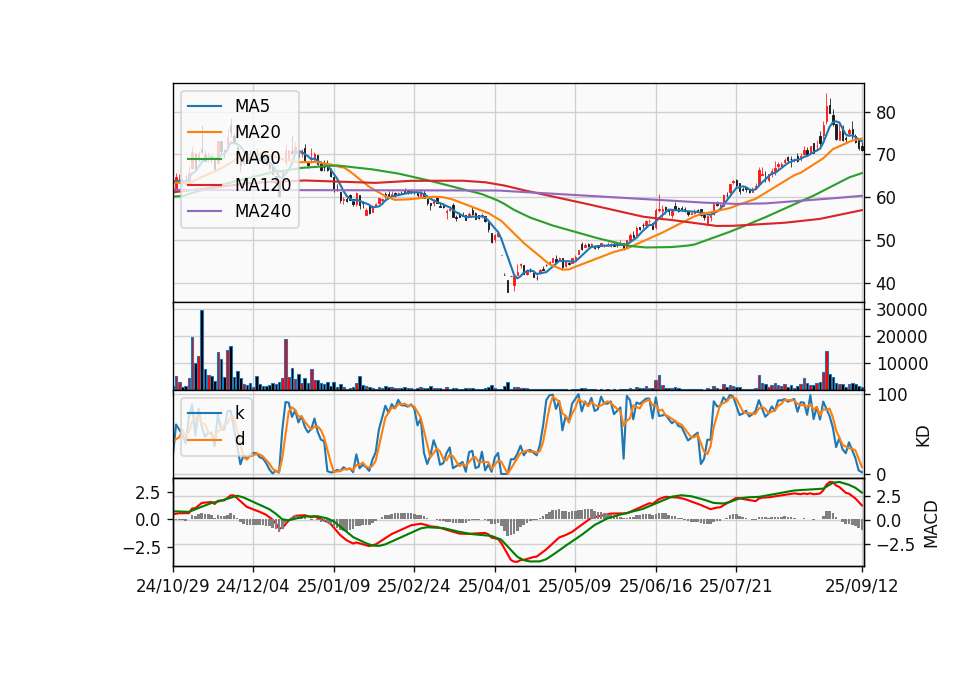Click the 'd' label in KD legend
This screenshot has height=690, width=960.
tap(240, 439)
